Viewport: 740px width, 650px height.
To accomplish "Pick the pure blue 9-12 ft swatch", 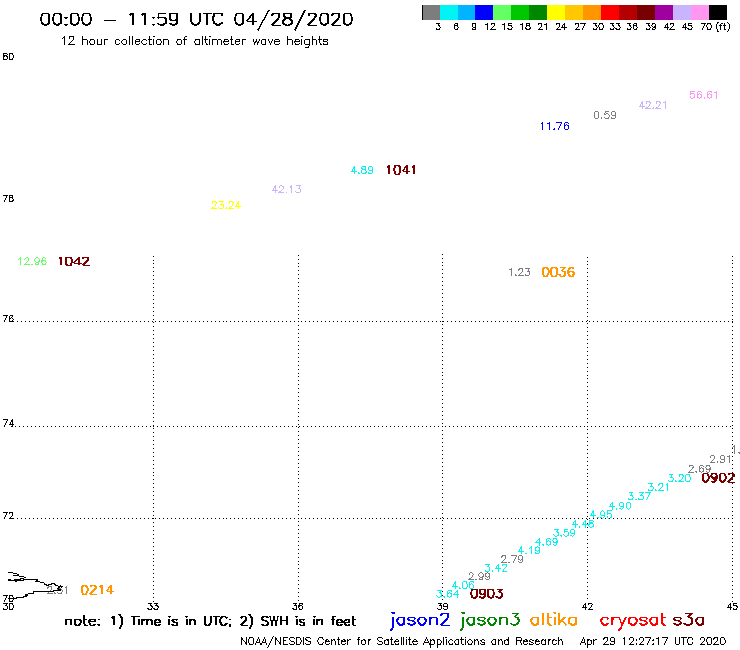I will (x=484, y=12).
